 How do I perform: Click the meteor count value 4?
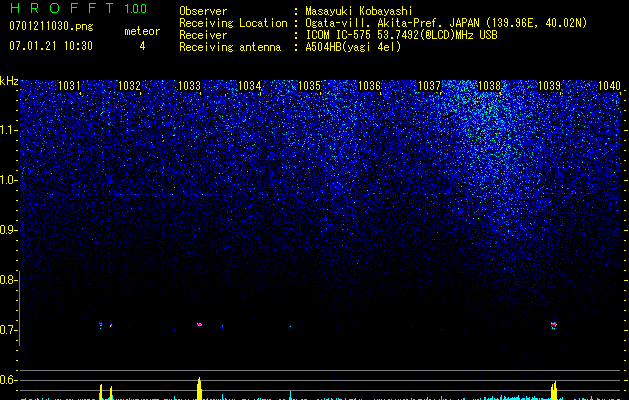coord(142,46)
